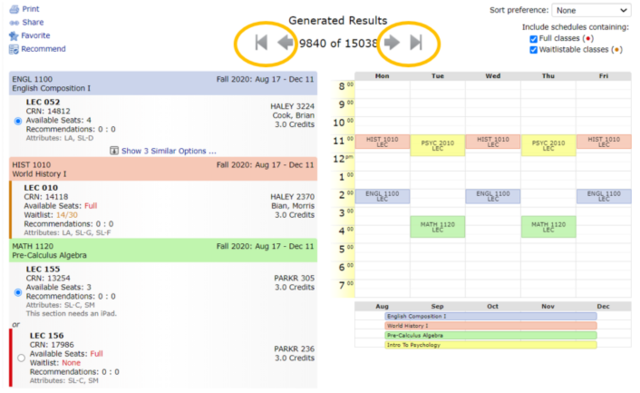Select the LEC 052 radio button
640x393 pixels.
click(18, 121)
